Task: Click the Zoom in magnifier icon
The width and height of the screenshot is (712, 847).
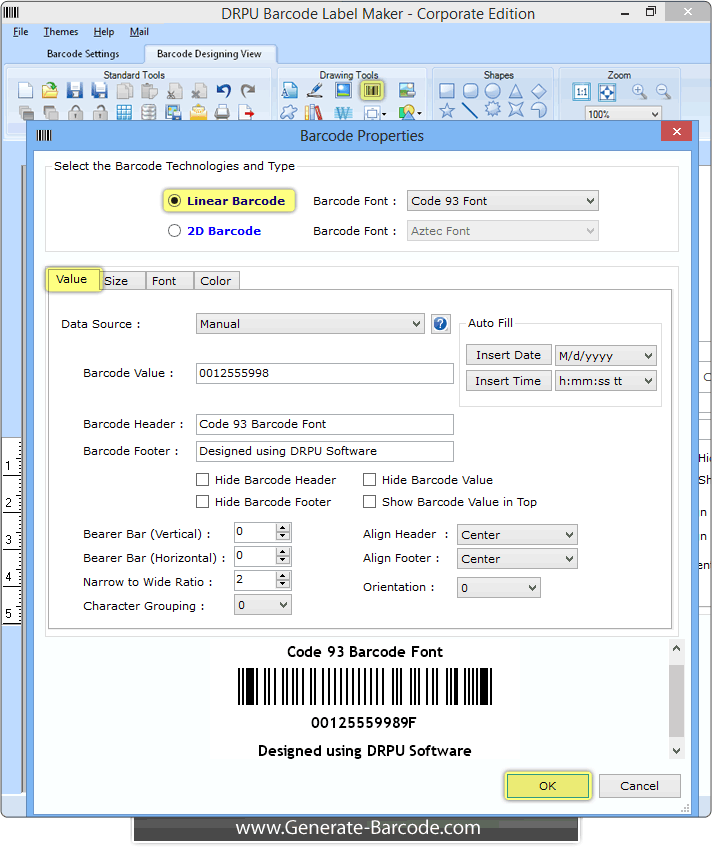Action: click(x=640, y=92)
